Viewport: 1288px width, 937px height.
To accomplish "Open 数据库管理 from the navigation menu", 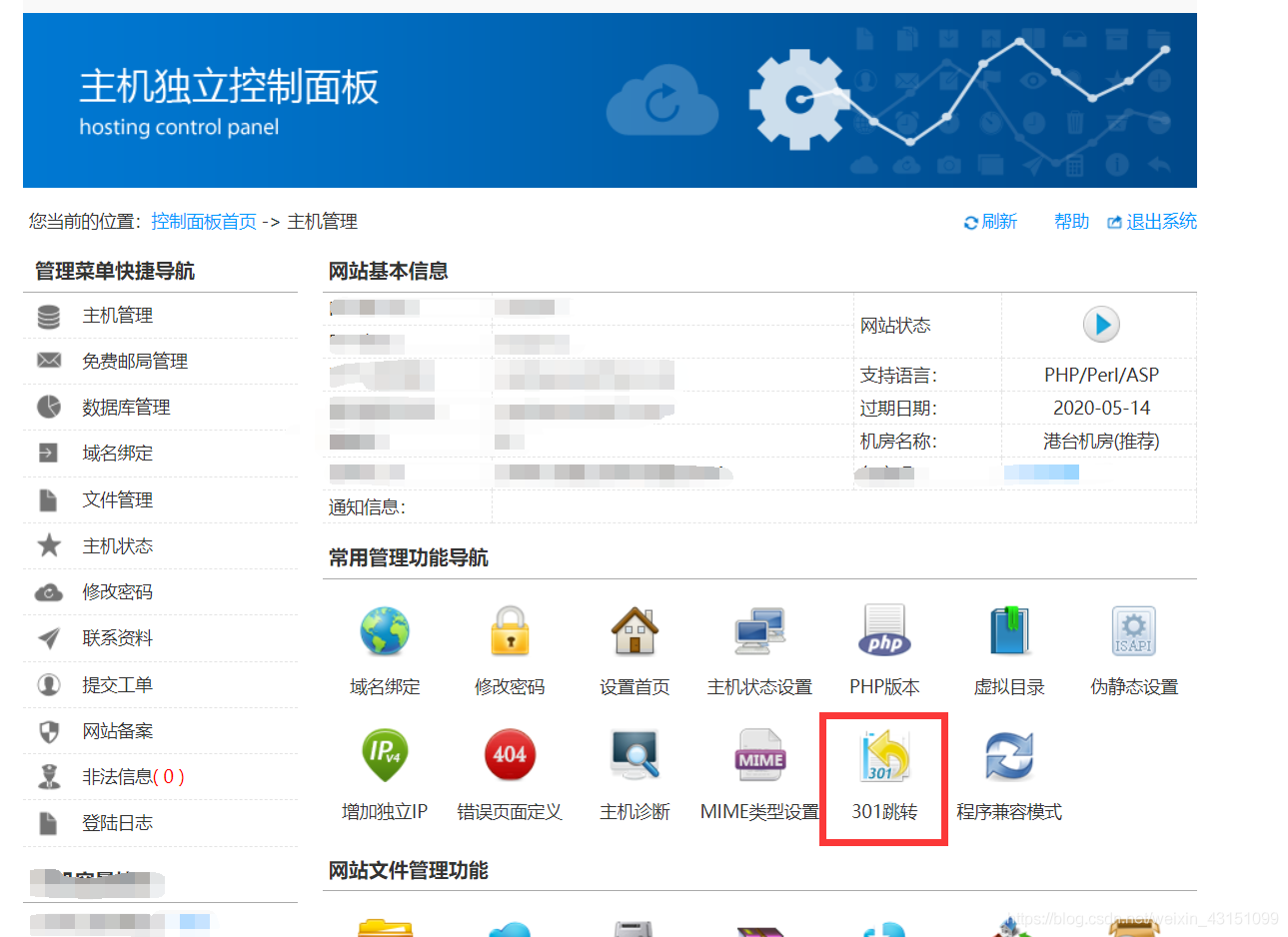I will pos(125,407).
